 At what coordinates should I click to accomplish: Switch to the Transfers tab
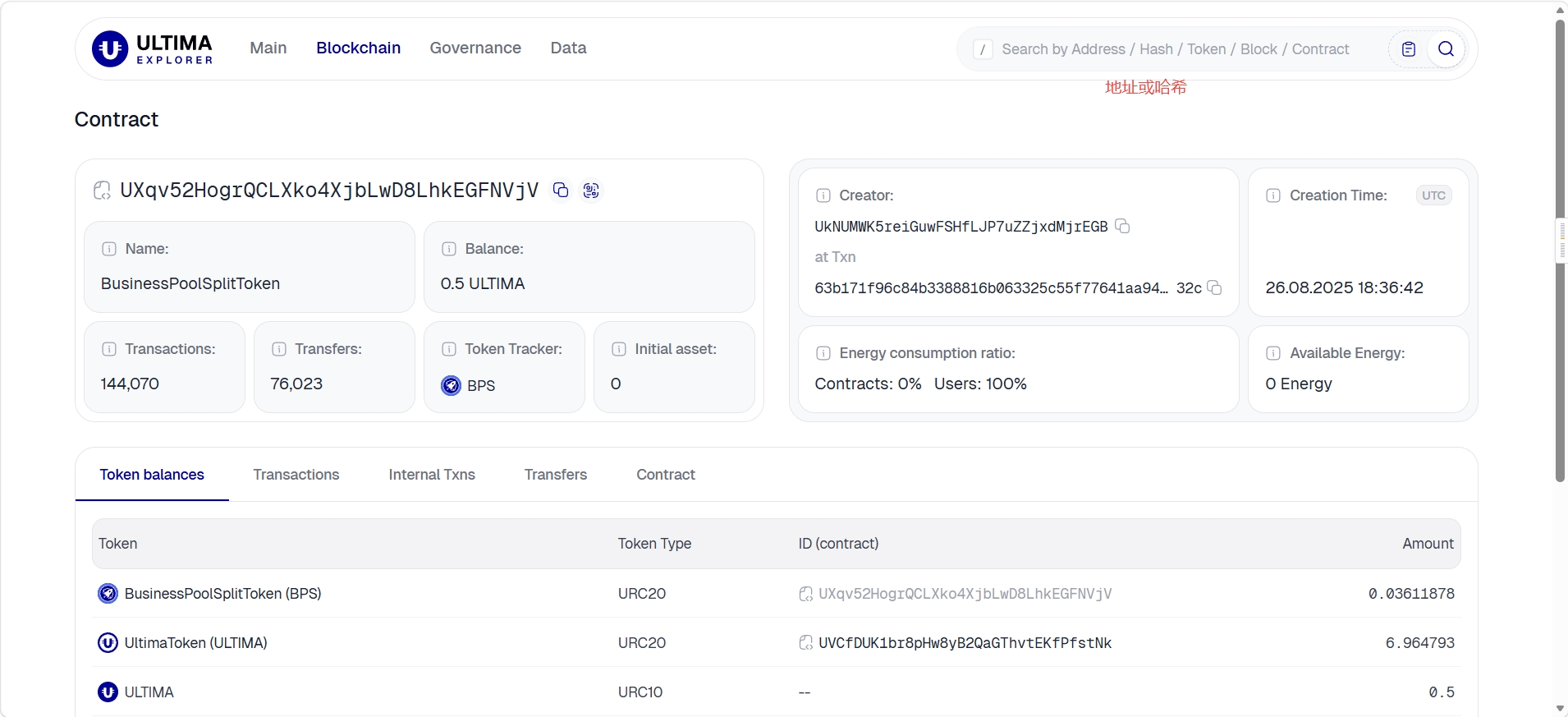tap(556, 475)
